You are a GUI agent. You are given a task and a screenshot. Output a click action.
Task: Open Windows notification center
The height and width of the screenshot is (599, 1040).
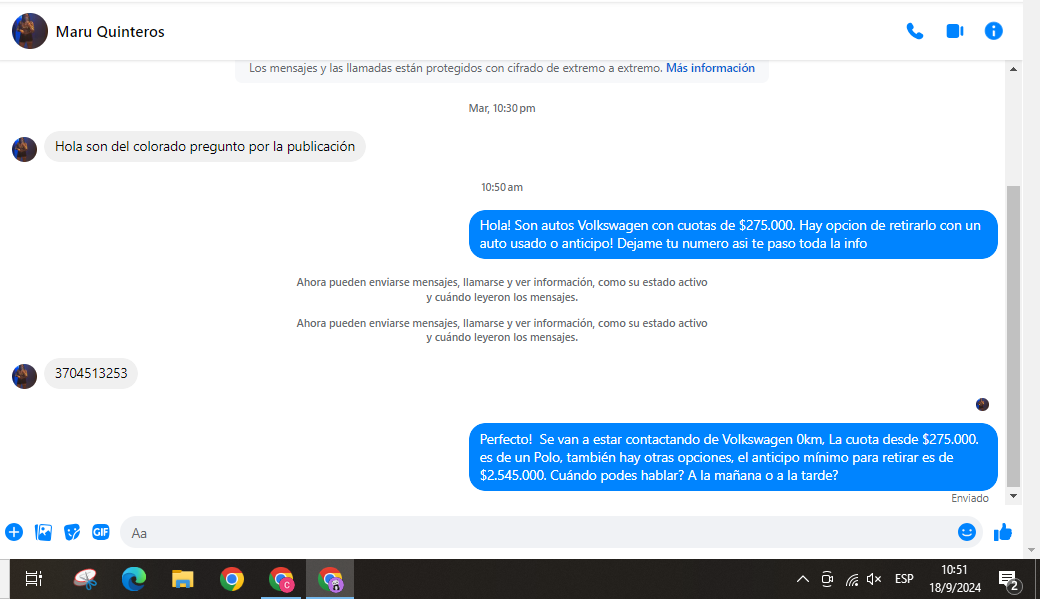(x=1009, y=580)
